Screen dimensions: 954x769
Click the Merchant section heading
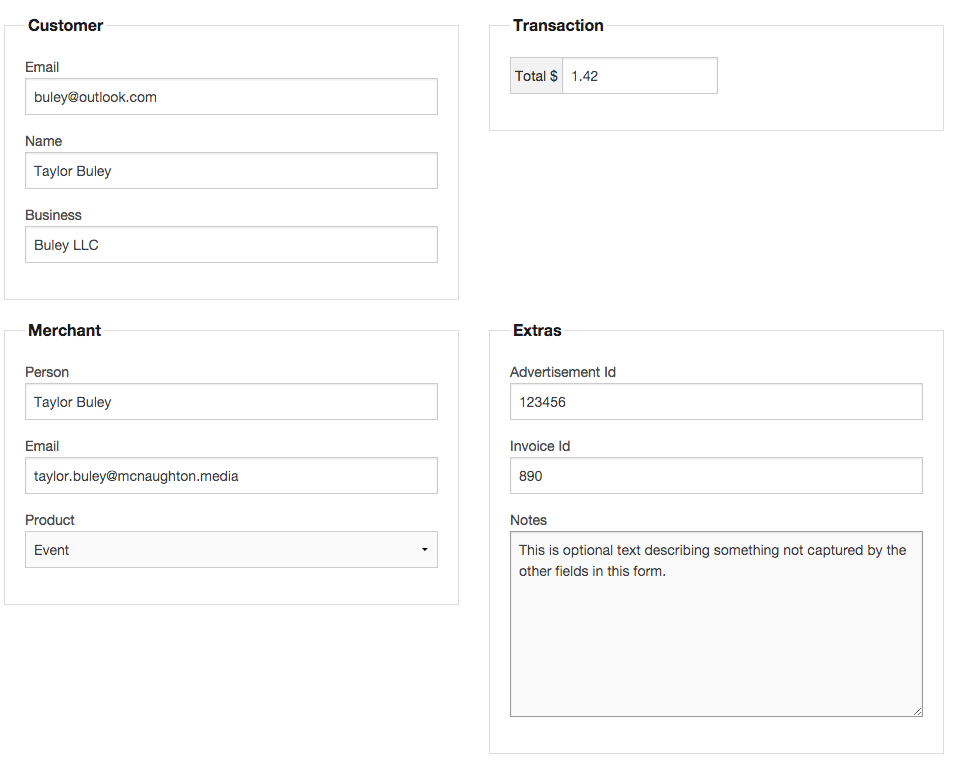point(64,331)
